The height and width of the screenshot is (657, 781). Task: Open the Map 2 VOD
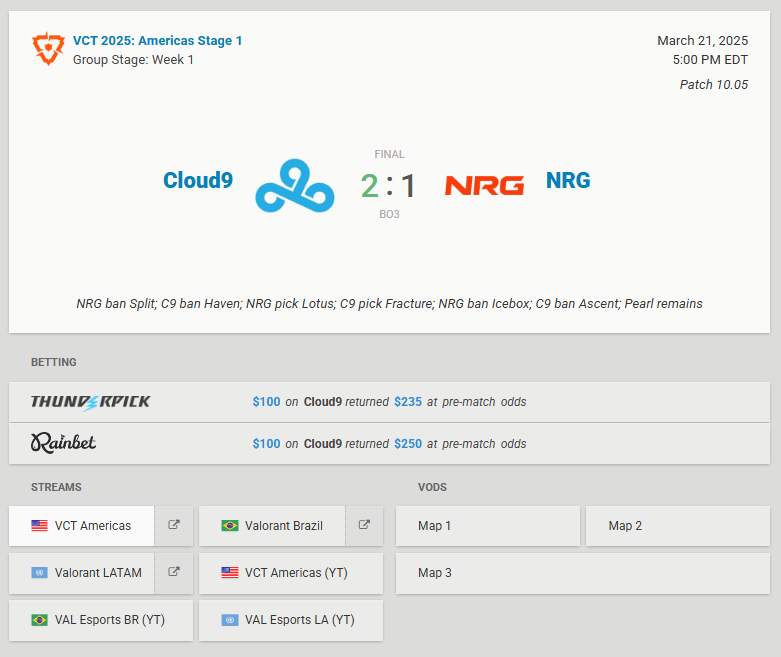(x=678, y=526)
